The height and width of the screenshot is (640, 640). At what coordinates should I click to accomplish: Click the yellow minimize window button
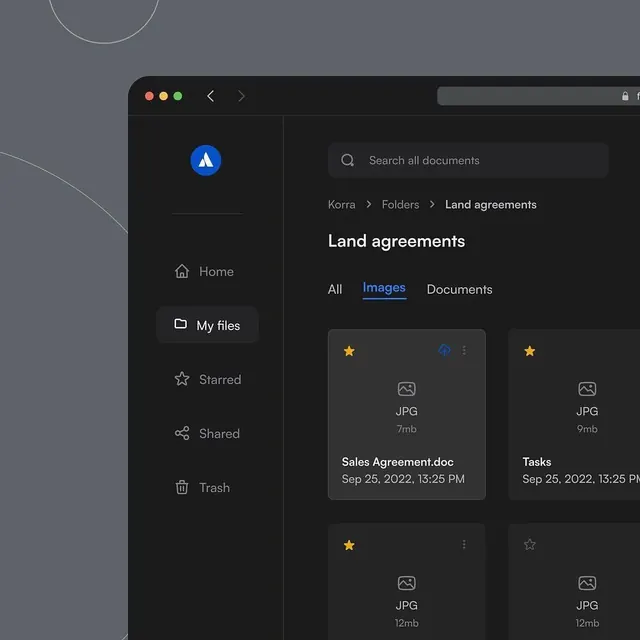(x=164, y=96)
